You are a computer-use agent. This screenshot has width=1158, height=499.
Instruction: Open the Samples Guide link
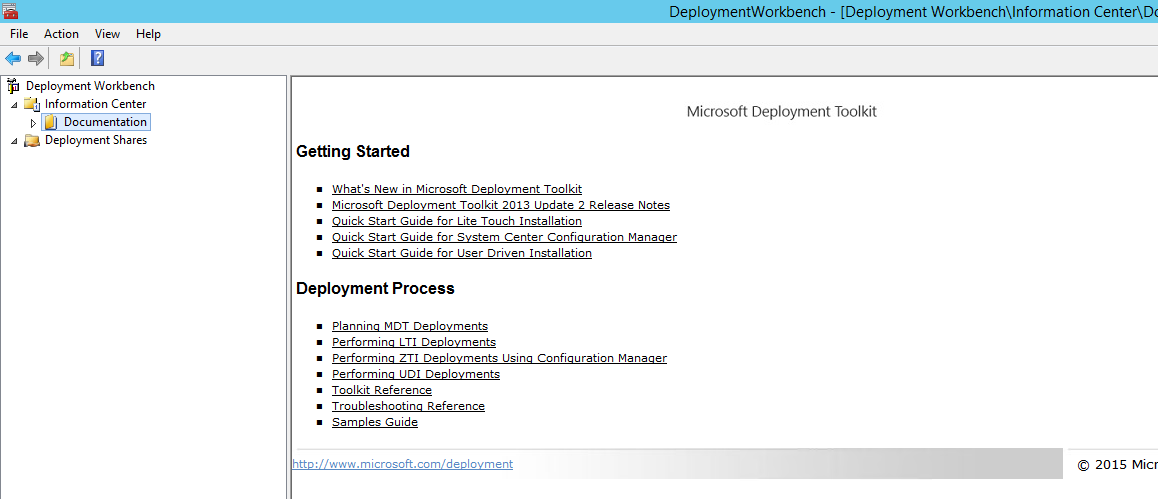click(374, 423)
